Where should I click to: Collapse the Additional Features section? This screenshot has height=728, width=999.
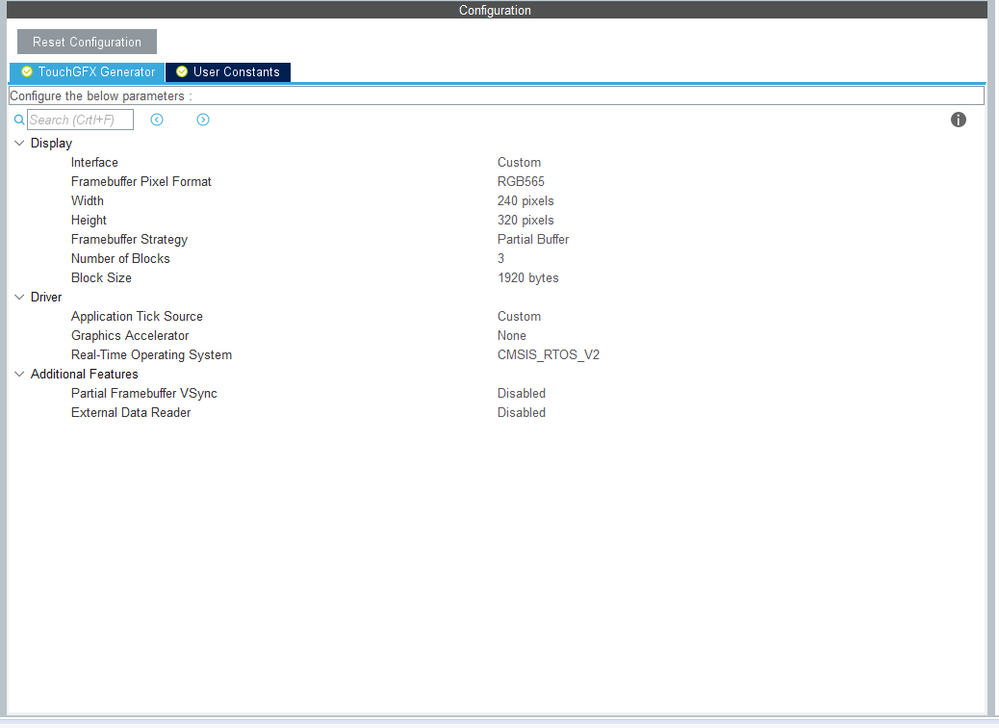[19, 375]
